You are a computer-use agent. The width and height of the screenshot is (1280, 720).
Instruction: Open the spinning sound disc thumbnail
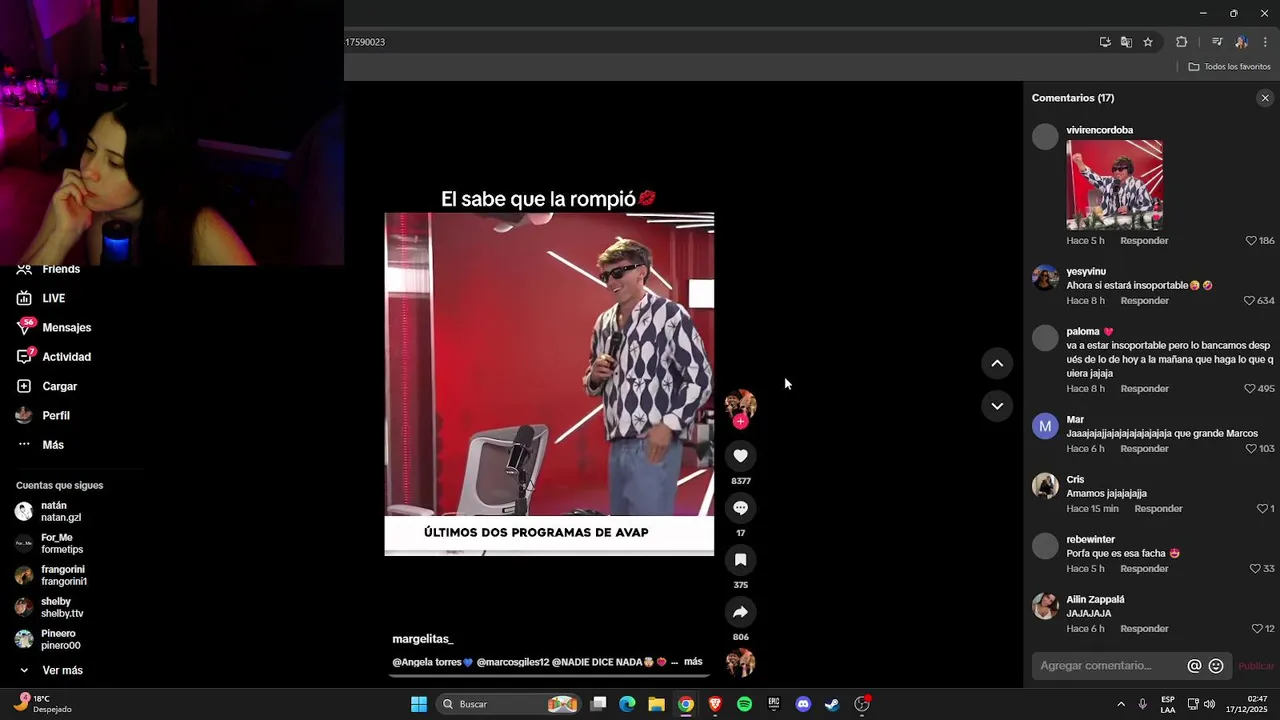(740, 663)
